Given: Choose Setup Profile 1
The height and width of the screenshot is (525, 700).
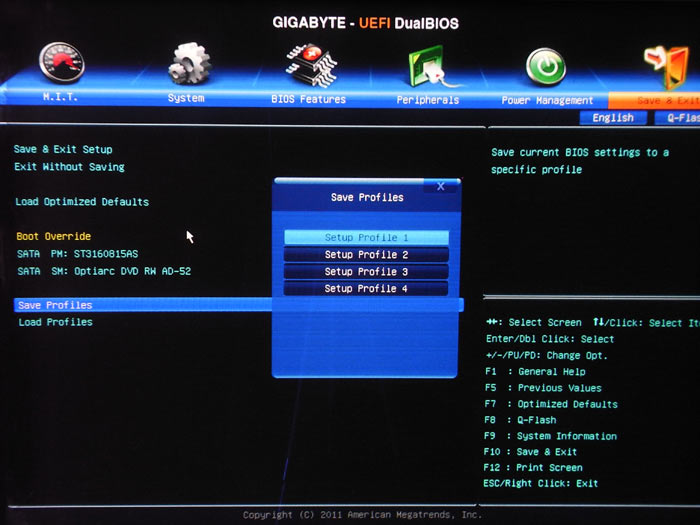Looking at the screenshot, I should pos(366,238).
